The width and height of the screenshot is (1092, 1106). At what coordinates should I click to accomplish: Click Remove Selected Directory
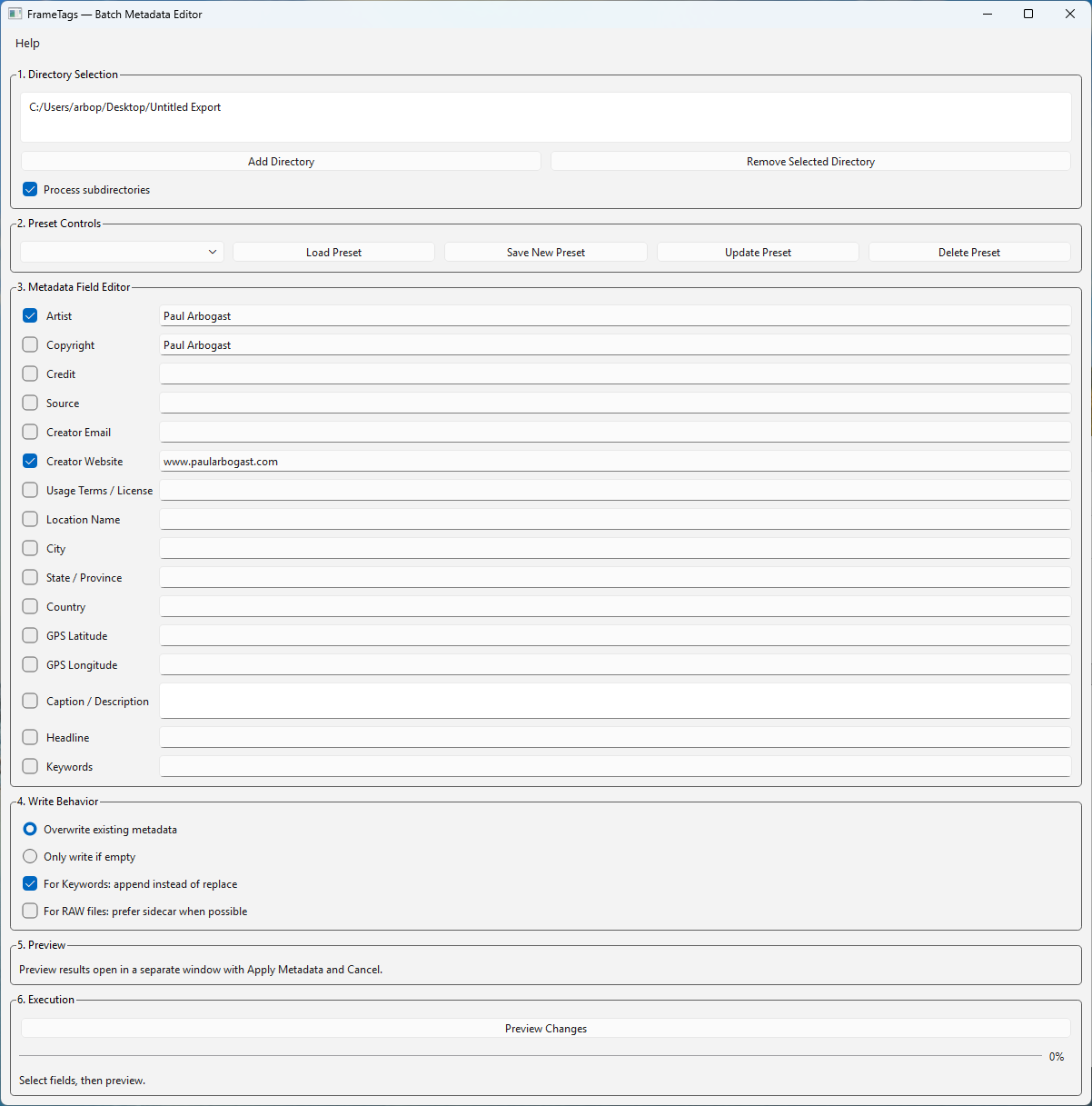(x=809, y=161)
